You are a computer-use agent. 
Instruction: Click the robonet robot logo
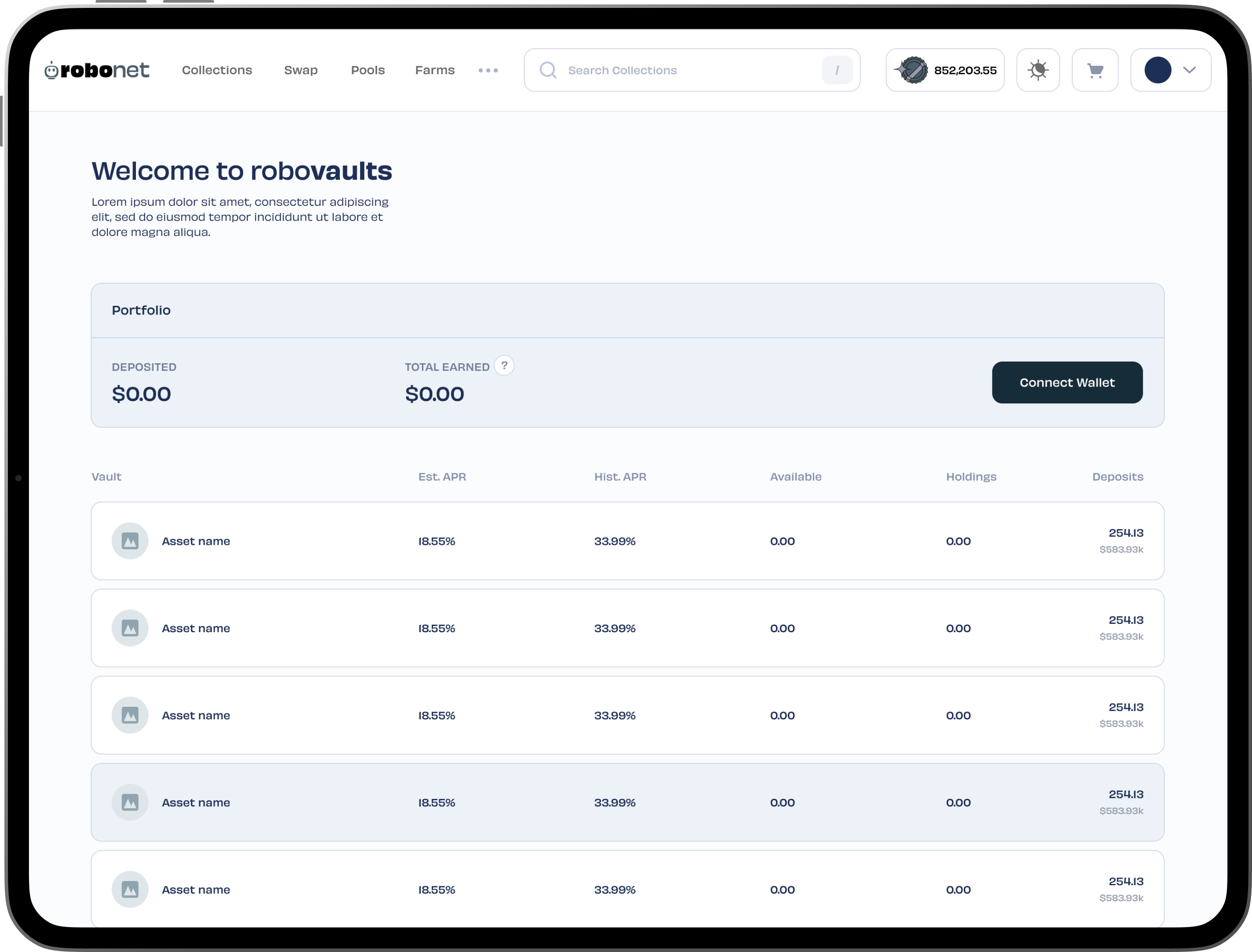[x=52, y=70]
